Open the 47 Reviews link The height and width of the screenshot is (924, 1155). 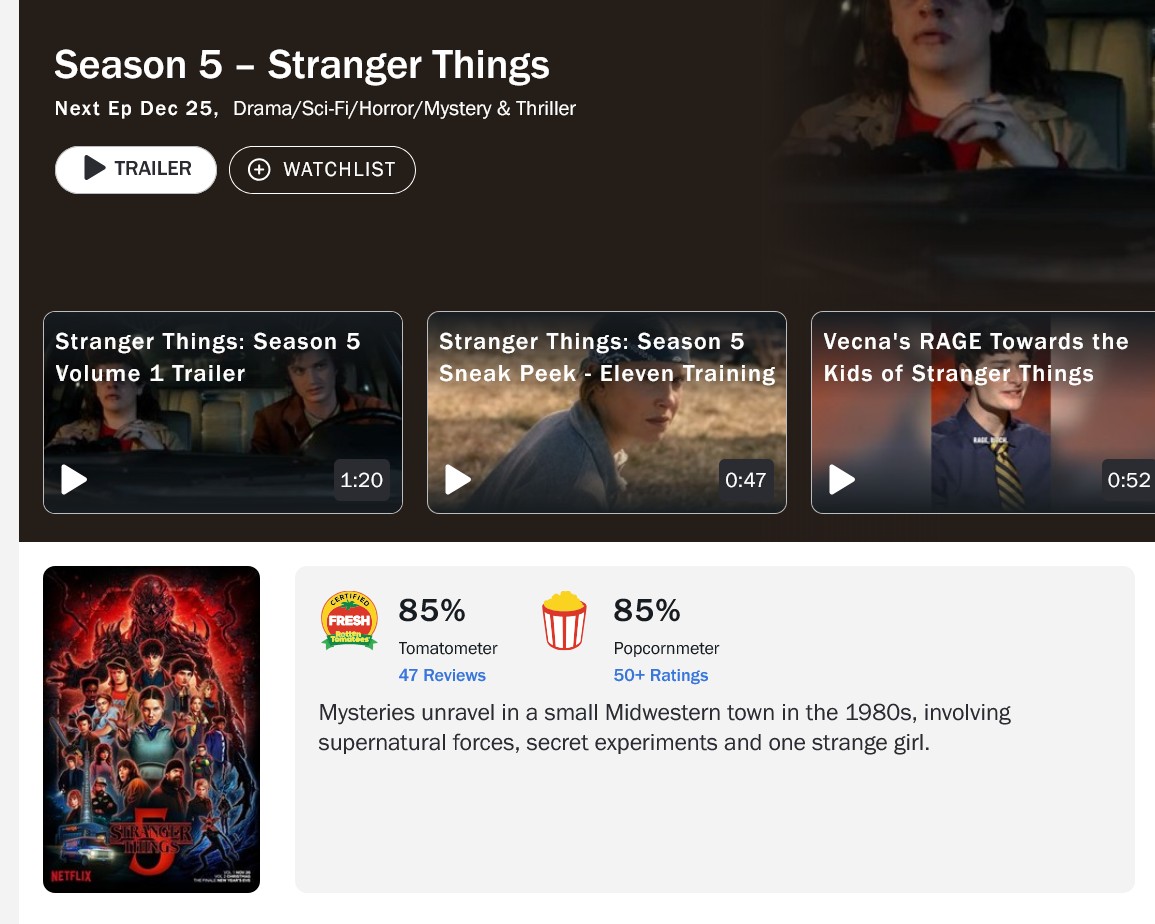(442, 675)
